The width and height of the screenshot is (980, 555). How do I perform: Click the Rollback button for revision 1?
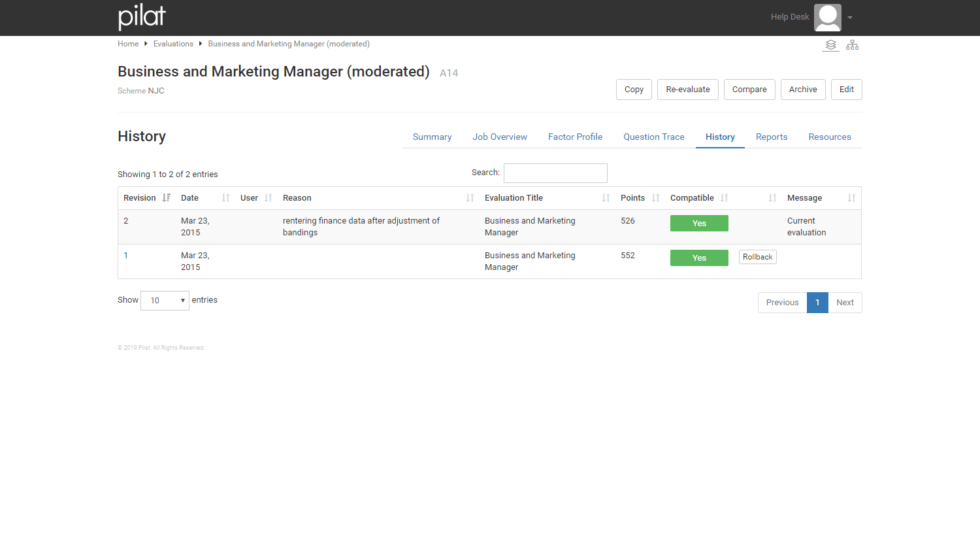click(758, 257)
